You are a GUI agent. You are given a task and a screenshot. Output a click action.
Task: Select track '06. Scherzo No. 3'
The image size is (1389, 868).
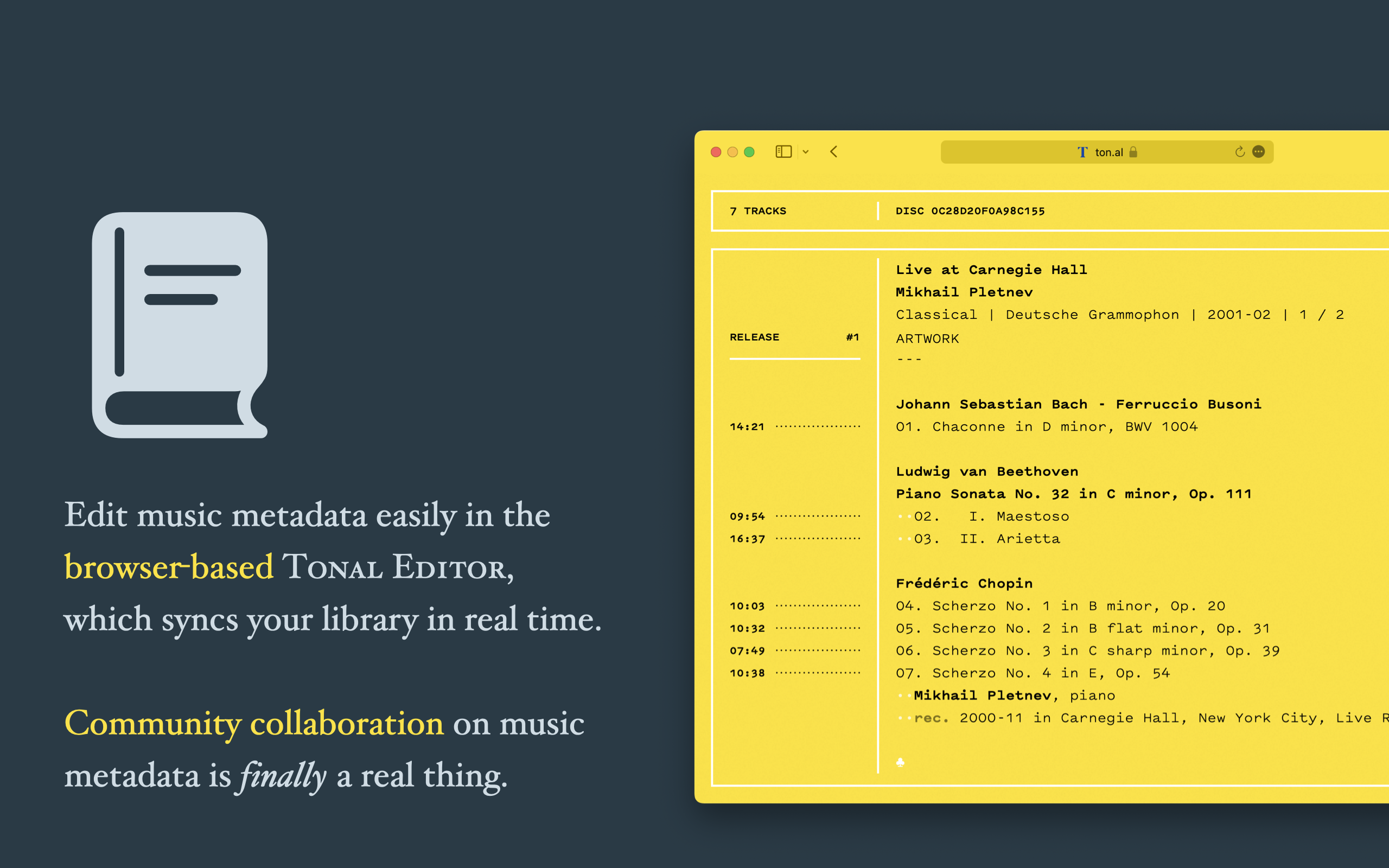point(1088,650)
